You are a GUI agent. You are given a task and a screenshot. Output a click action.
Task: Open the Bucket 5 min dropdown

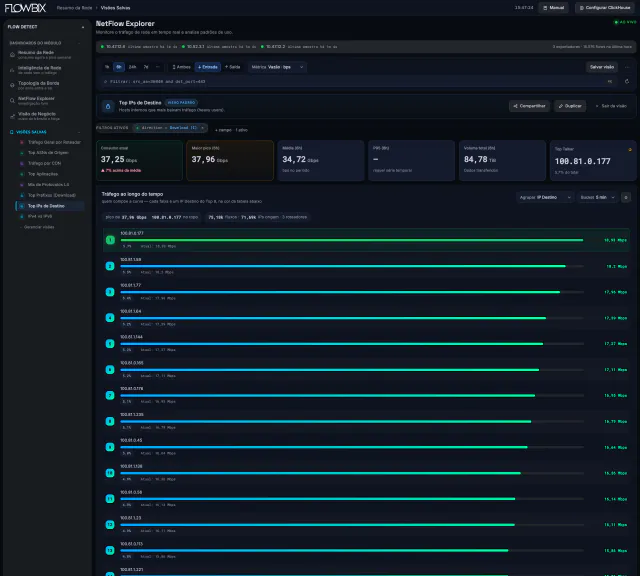coord(598,198)
